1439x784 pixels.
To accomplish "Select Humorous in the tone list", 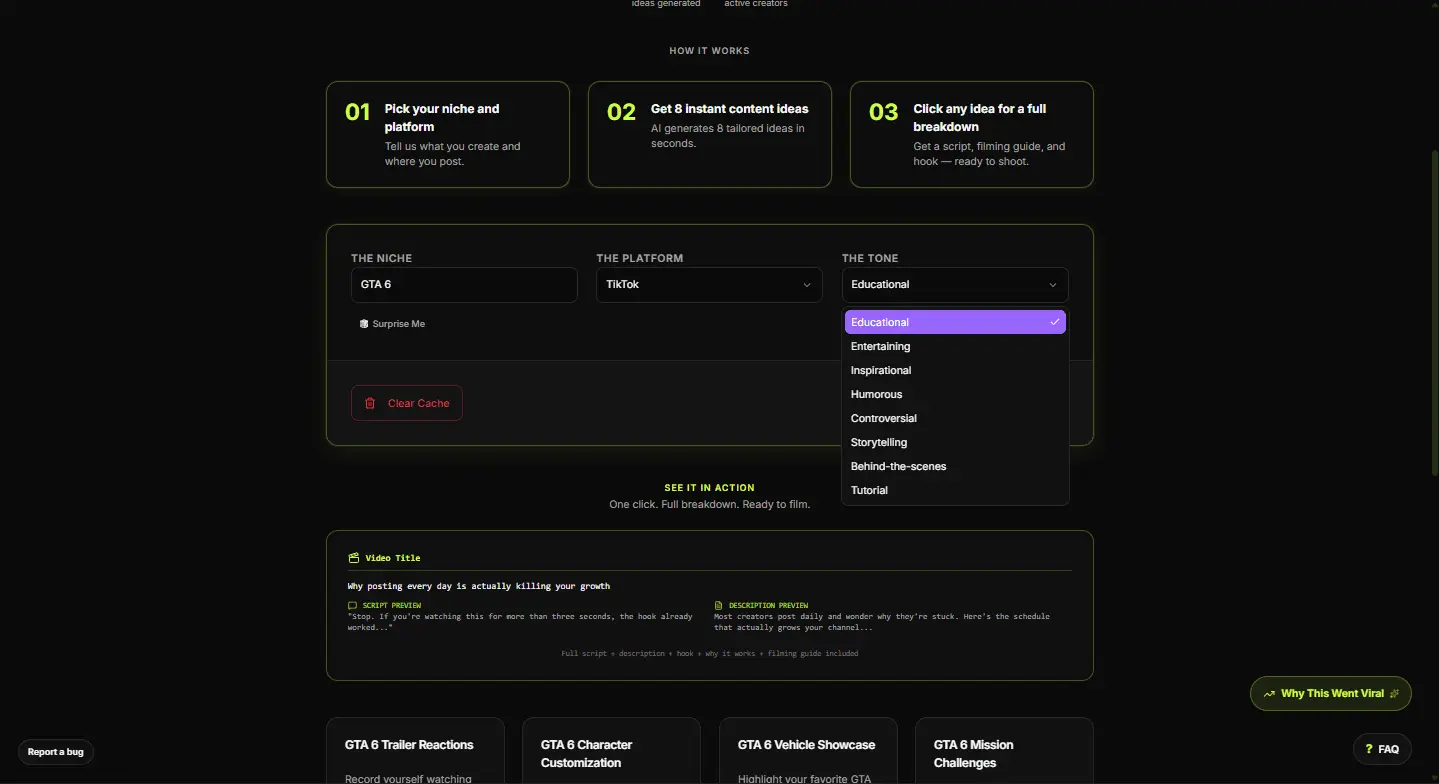I will pos(955,394).
